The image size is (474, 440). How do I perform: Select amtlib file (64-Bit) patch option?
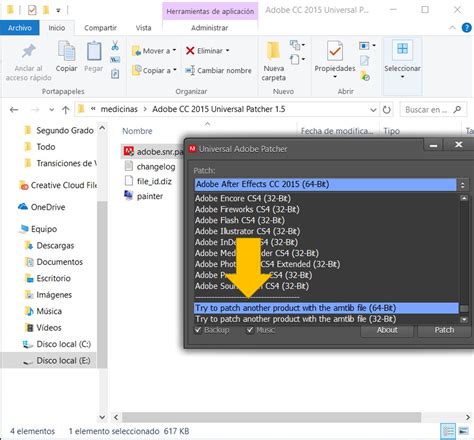coord(326,308)
